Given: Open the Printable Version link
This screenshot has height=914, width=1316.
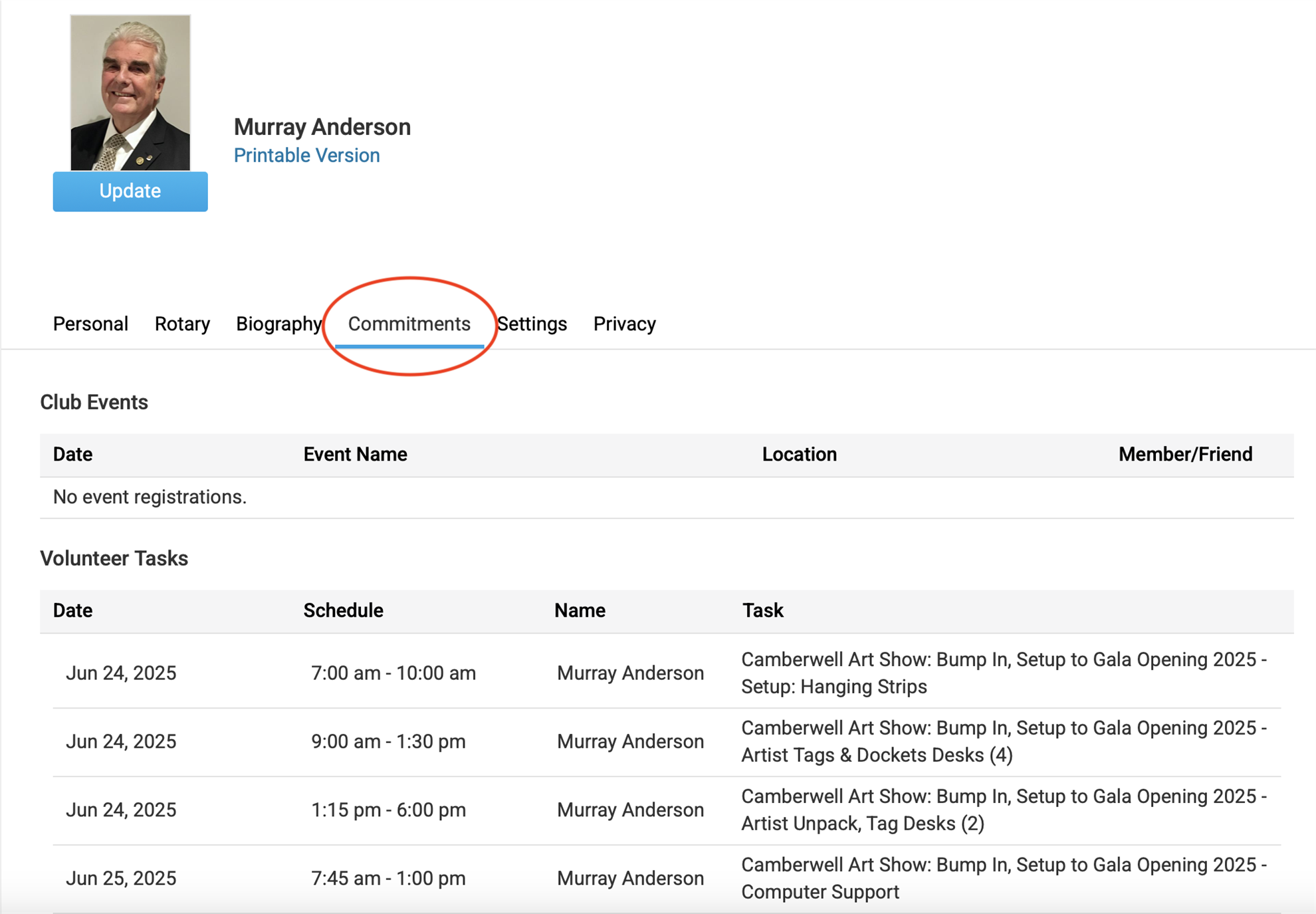Looking at the screenshot, I should tap(306, 156).
